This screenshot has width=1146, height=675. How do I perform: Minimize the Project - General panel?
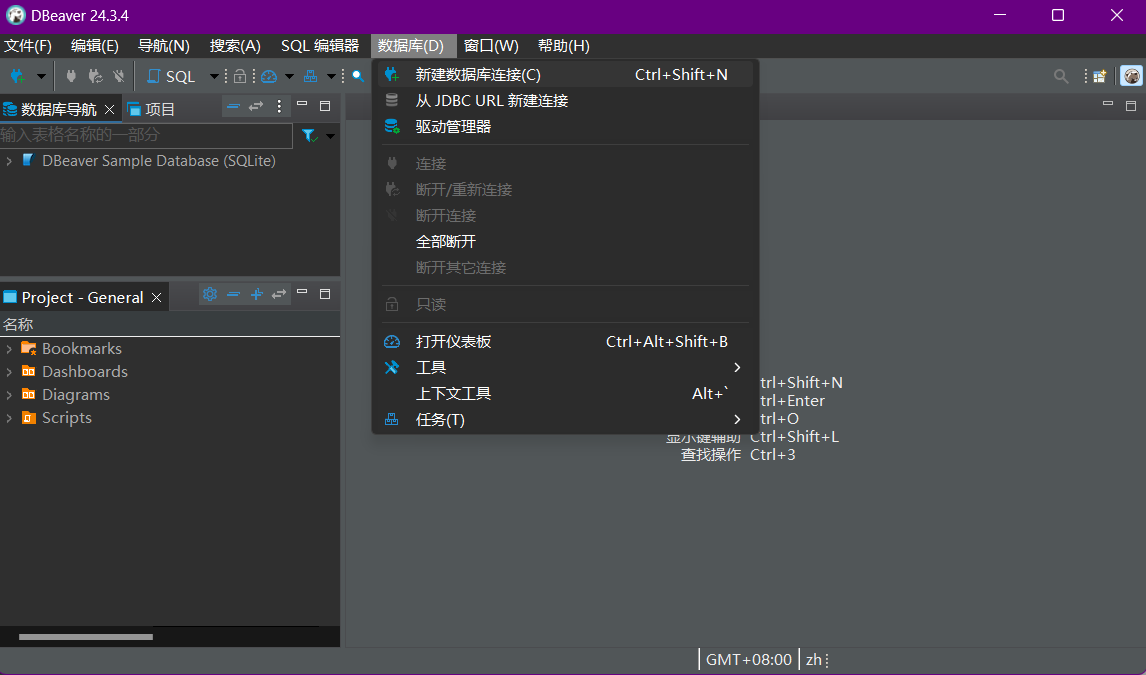[302, 292]
